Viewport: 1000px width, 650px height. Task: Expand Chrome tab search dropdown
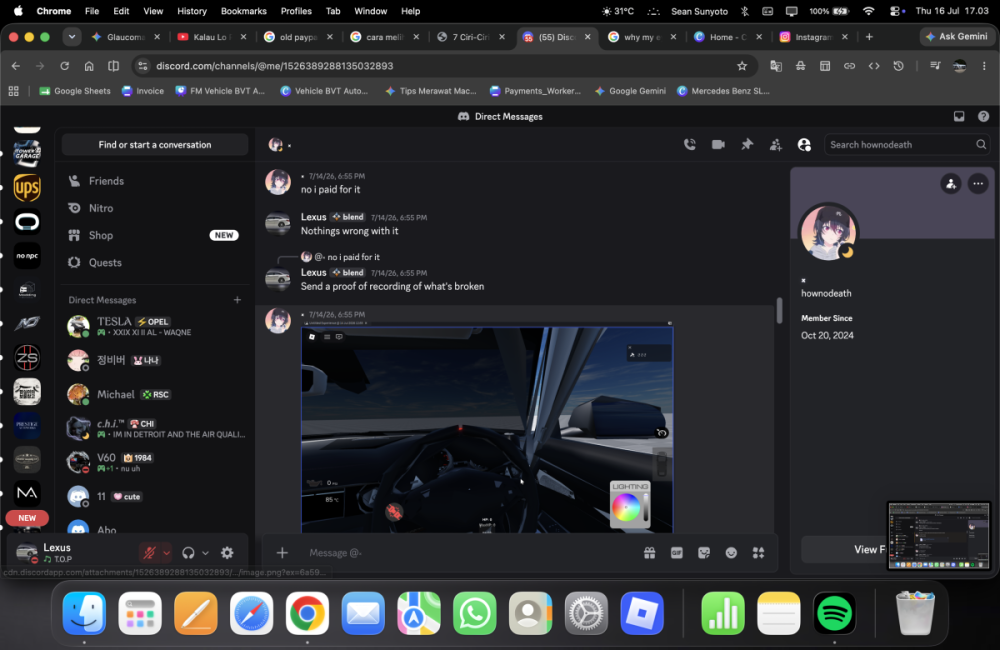(x=72, y=37)
